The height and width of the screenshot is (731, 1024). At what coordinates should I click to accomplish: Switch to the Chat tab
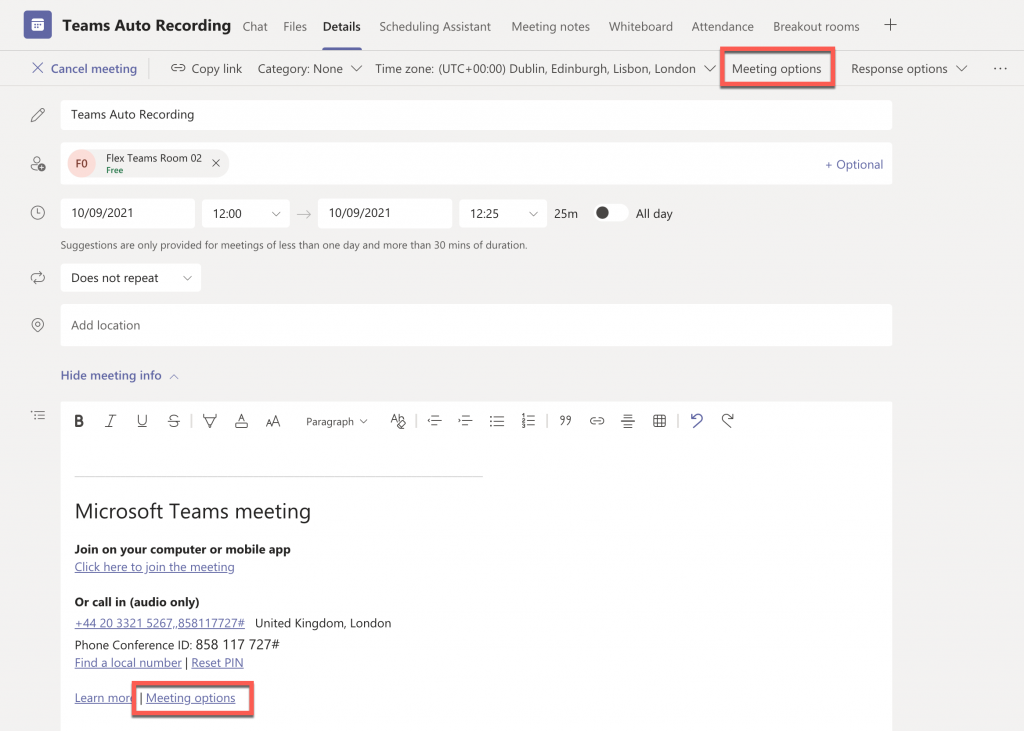coord(255,27)
